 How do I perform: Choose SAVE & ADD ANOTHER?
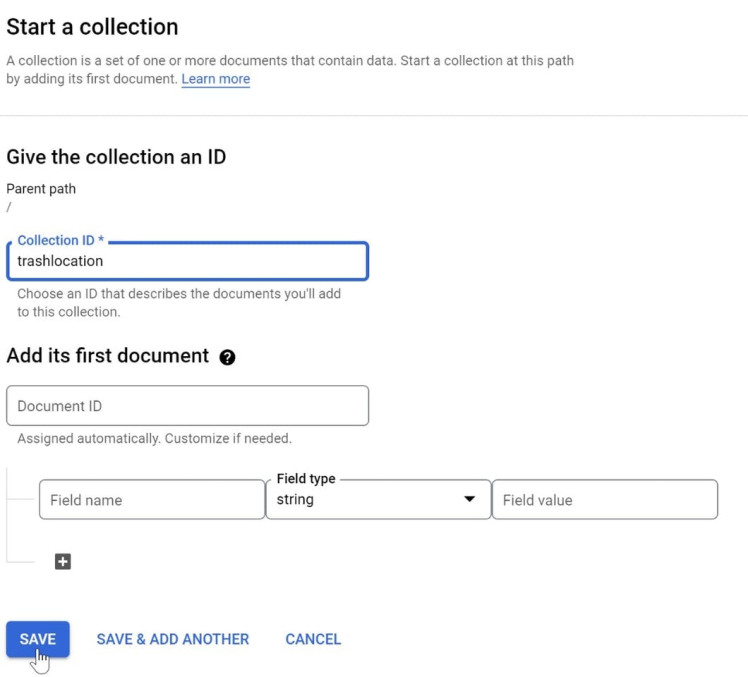click(173, 639)
